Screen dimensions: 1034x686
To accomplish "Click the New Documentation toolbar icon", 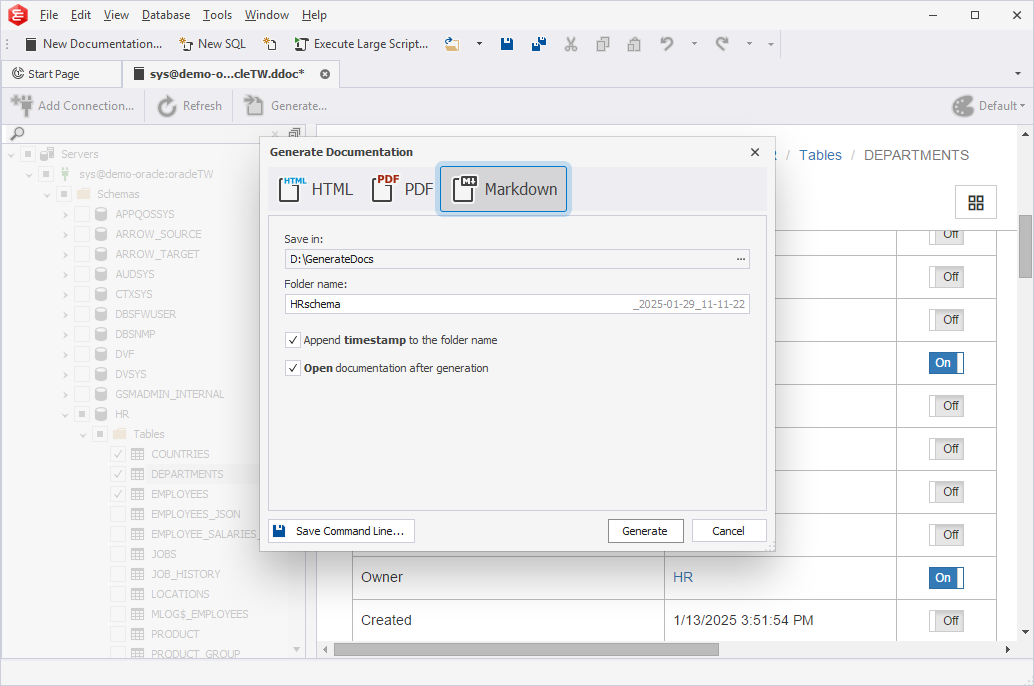I will (30, 44).
